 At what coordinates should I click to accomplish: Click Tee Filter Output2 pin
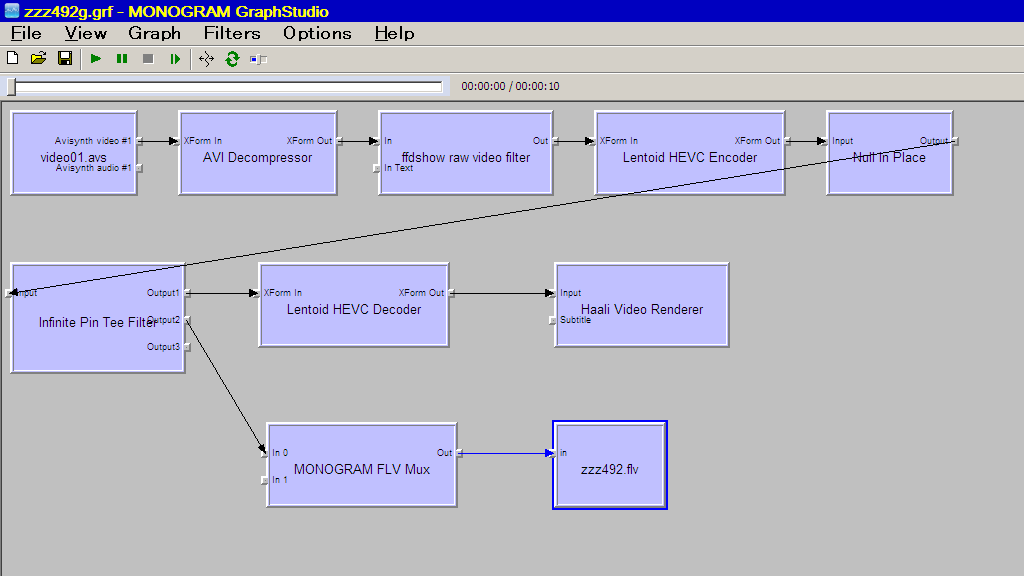[x=187, y=320]
